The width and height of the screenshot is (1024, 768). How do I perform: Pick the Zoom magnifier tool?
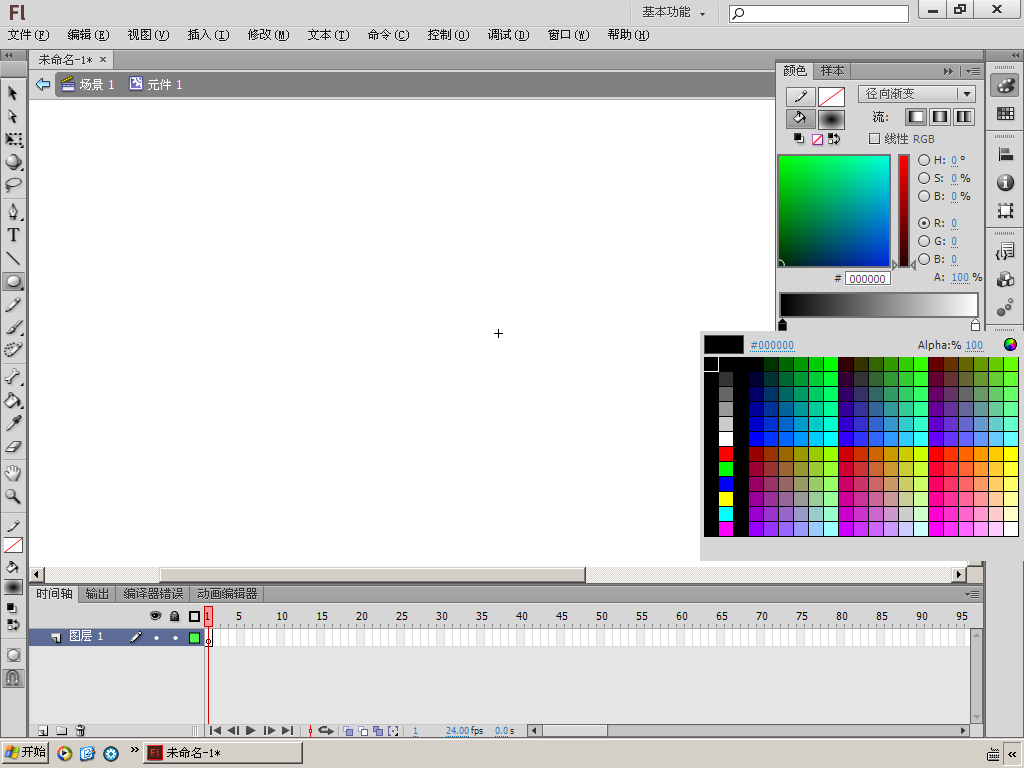tap(13, 496)
